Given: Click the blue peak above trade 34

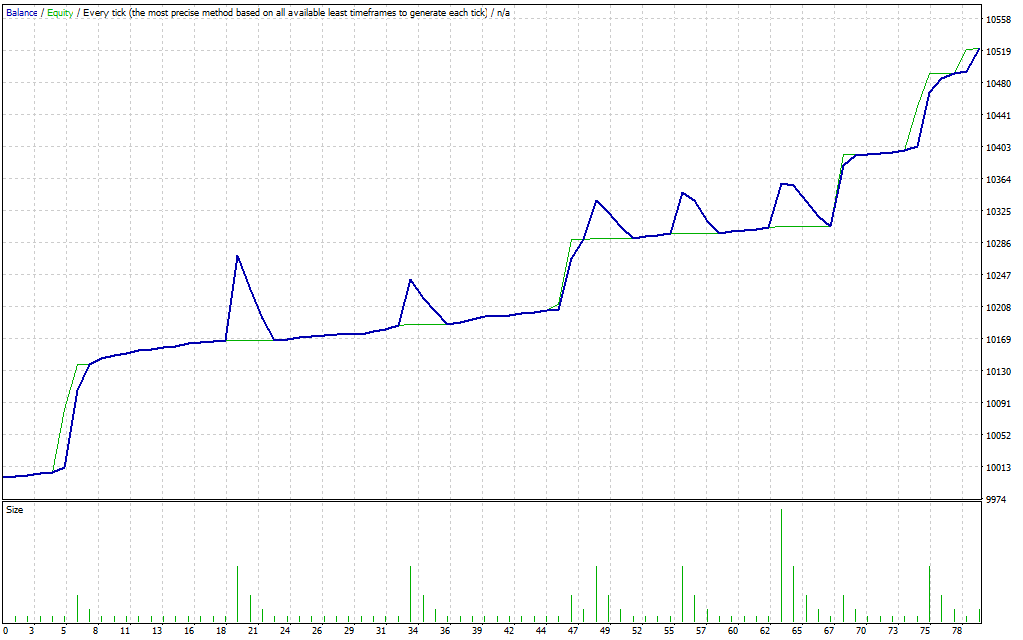Looking at the screenshot, I should point(411,281).
